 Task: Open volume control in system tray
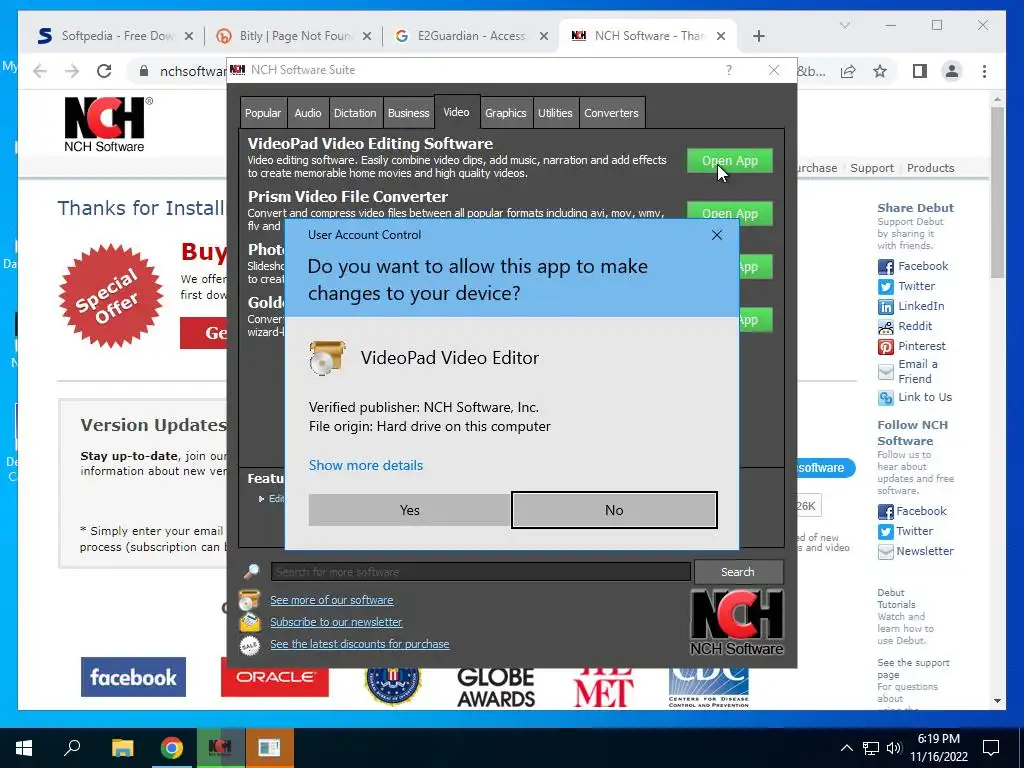pyautogui.click(x=895, y=748)
